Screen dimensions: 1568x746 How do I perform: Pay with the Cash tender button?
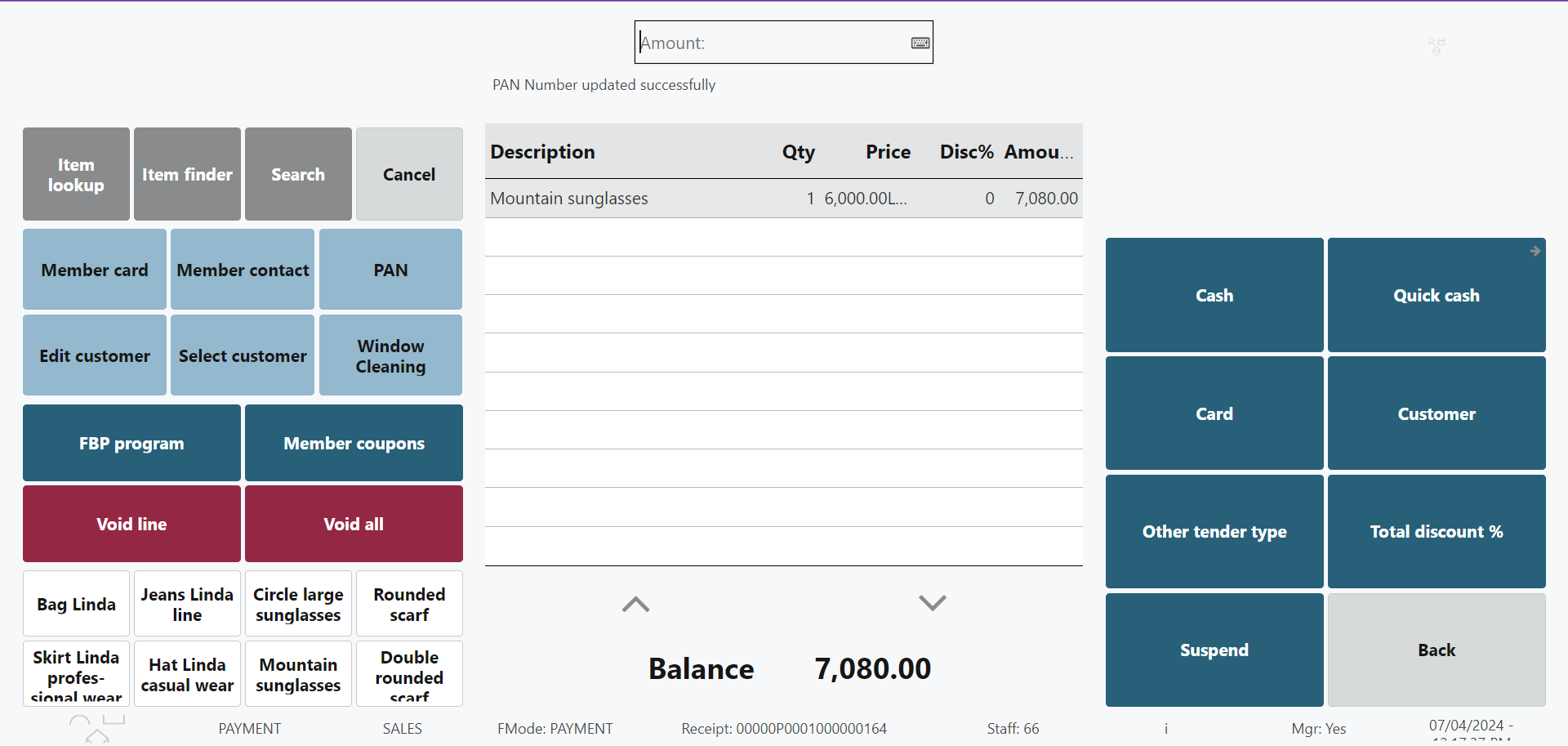click(1214, 295)
